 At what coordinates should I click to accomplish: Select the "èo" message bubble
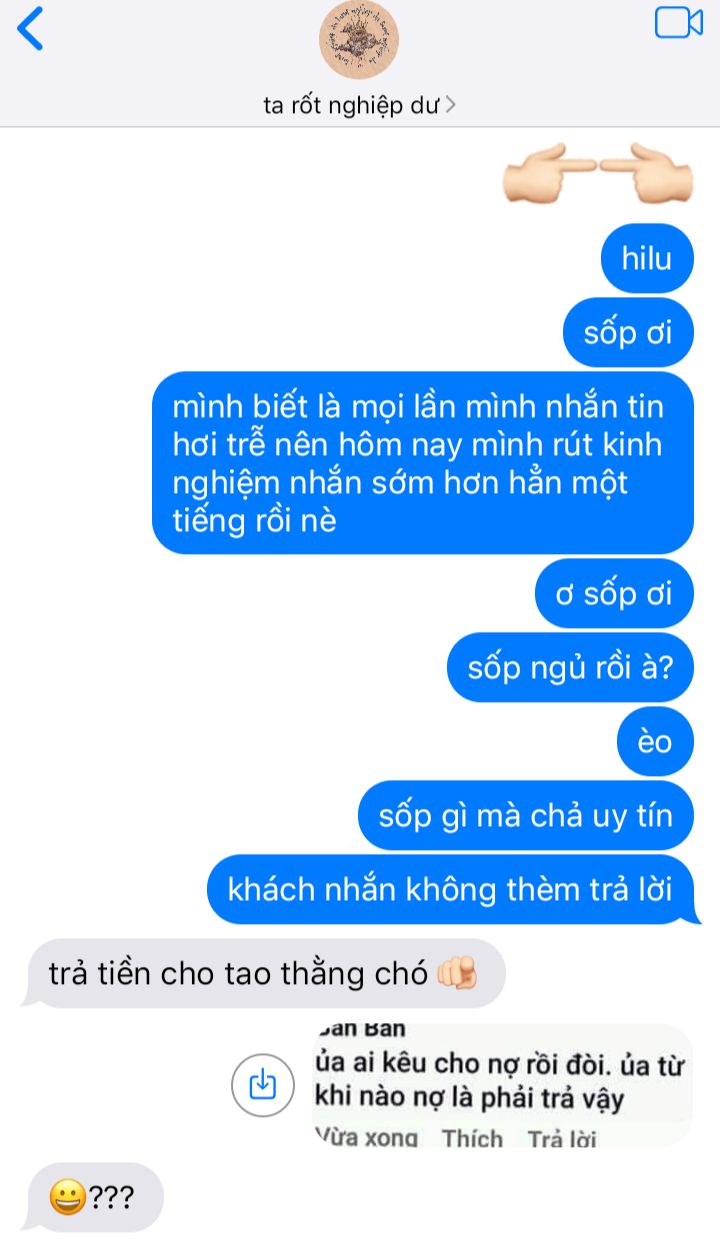656,741
